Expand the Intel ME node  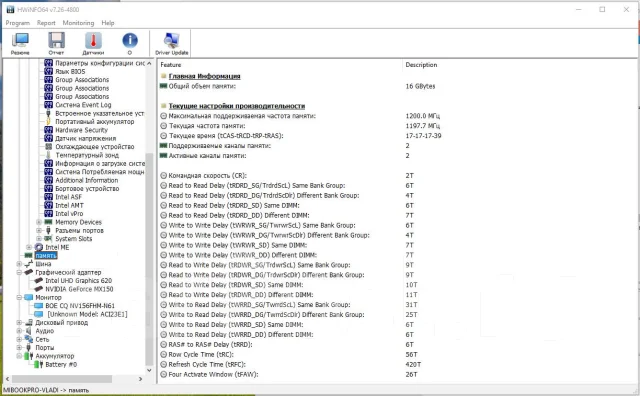29,247
